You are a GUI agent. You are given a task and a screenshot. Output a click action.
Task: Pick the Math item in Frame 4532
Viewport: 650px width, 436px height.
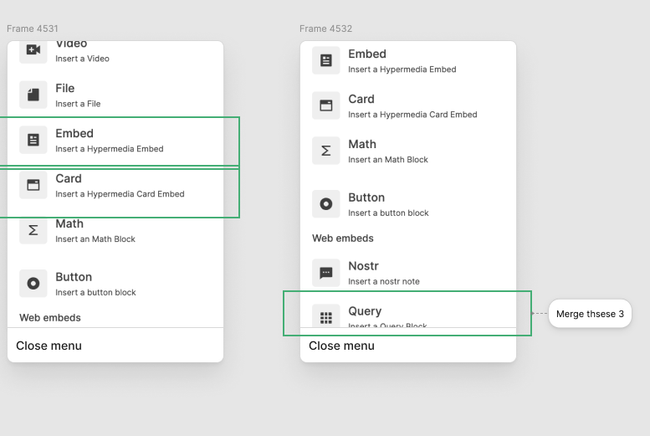pyautogui.click(x=408, y=151)
